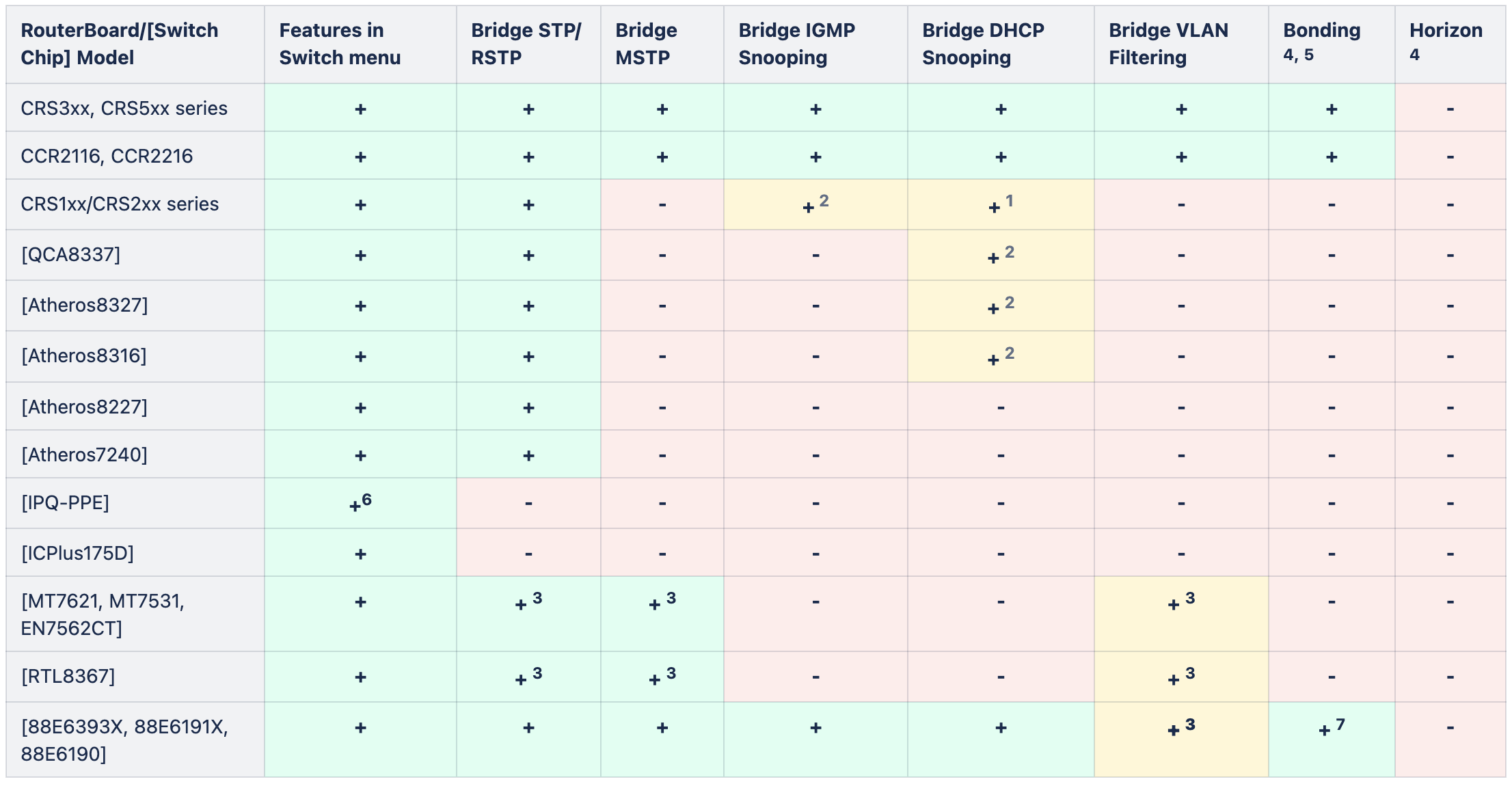
Task: Click footnote 2 in QCA8337 DHCP Snooping cell
Action: tap(1010, 252)
